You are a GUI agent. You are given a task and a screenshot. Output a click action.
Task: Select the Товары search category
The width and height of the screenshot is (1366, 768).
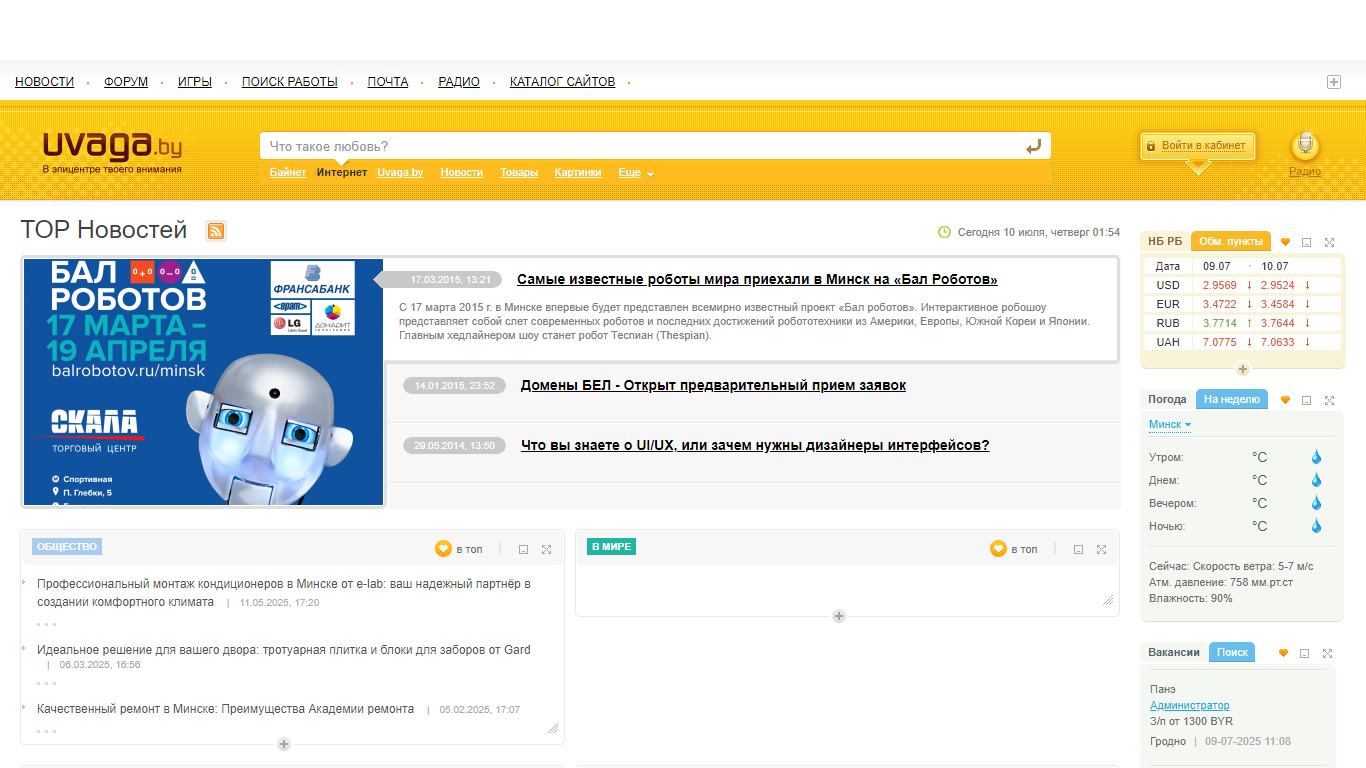519,173
